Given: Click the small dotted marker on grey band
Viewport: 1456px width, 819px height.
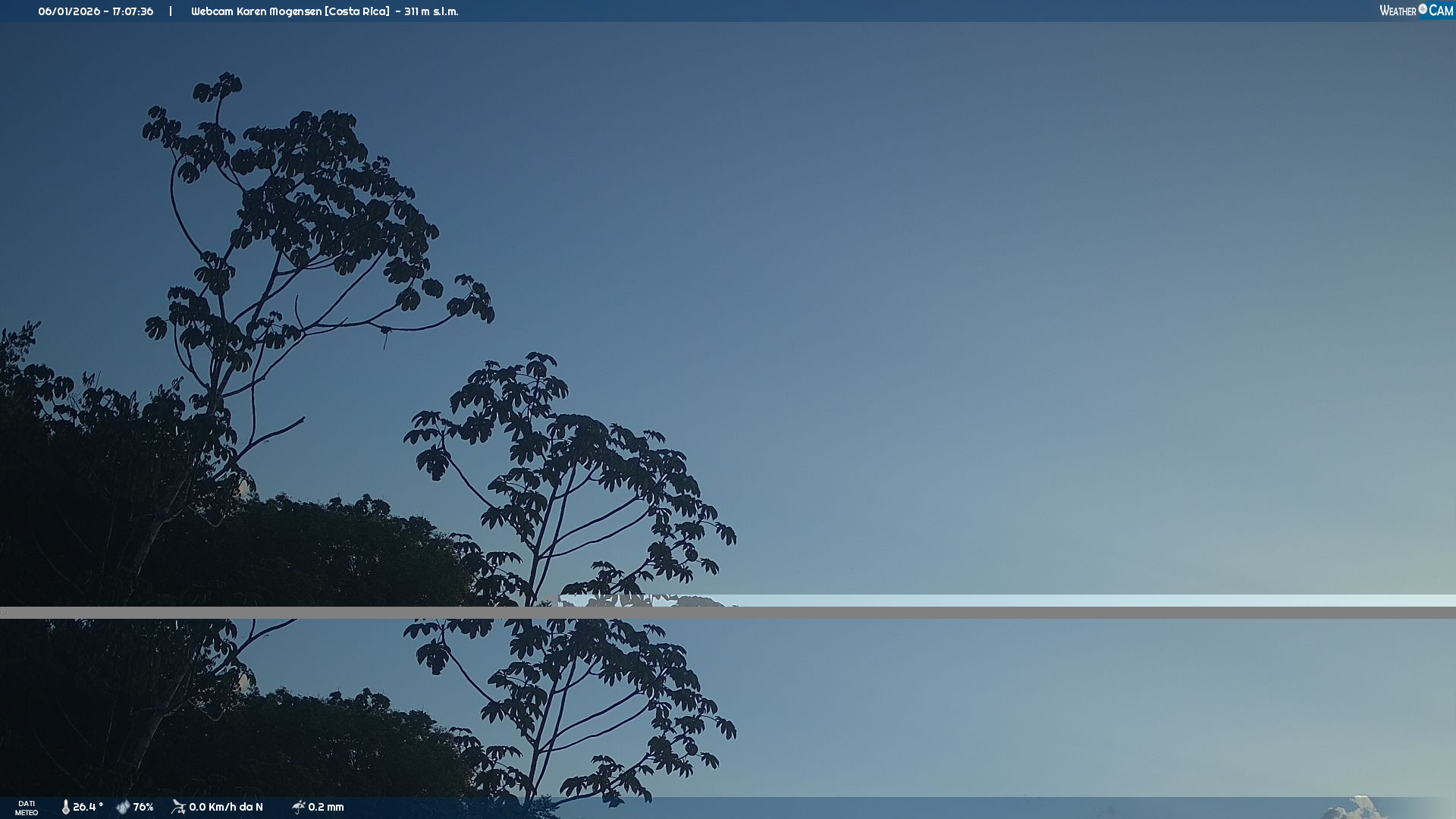Looking at the screenshot, I should tap(5, 611).
